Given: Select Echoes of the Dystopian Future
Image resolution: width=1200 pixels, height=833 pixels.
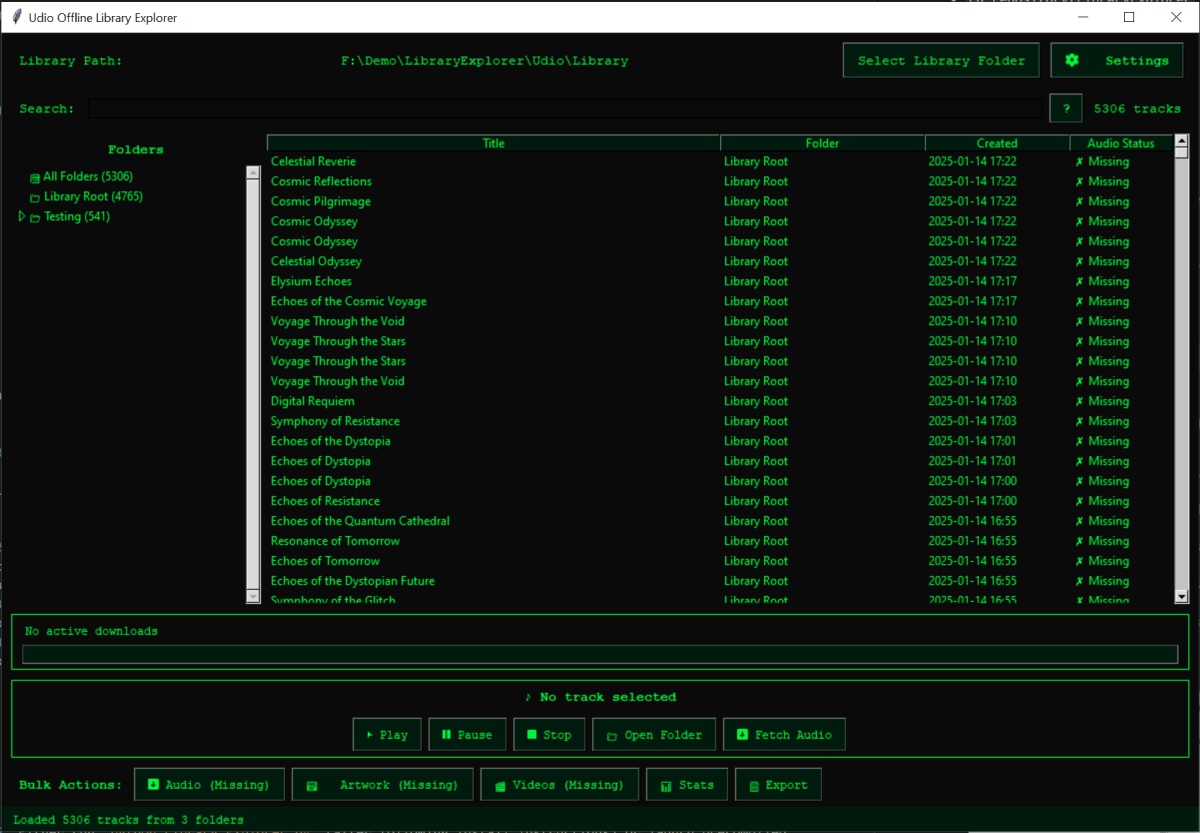Looking at the screenshot, I should click(719, 581).
